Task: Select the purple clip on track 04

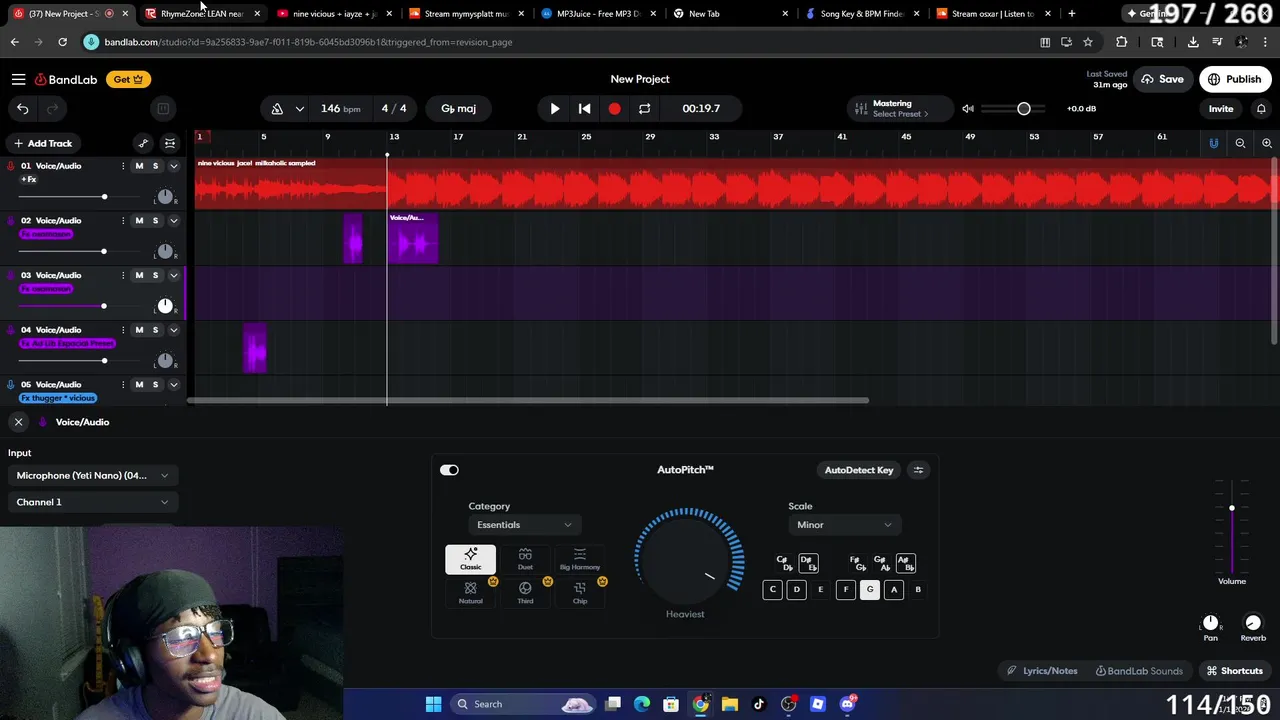Action: click(x=255, y=348)
